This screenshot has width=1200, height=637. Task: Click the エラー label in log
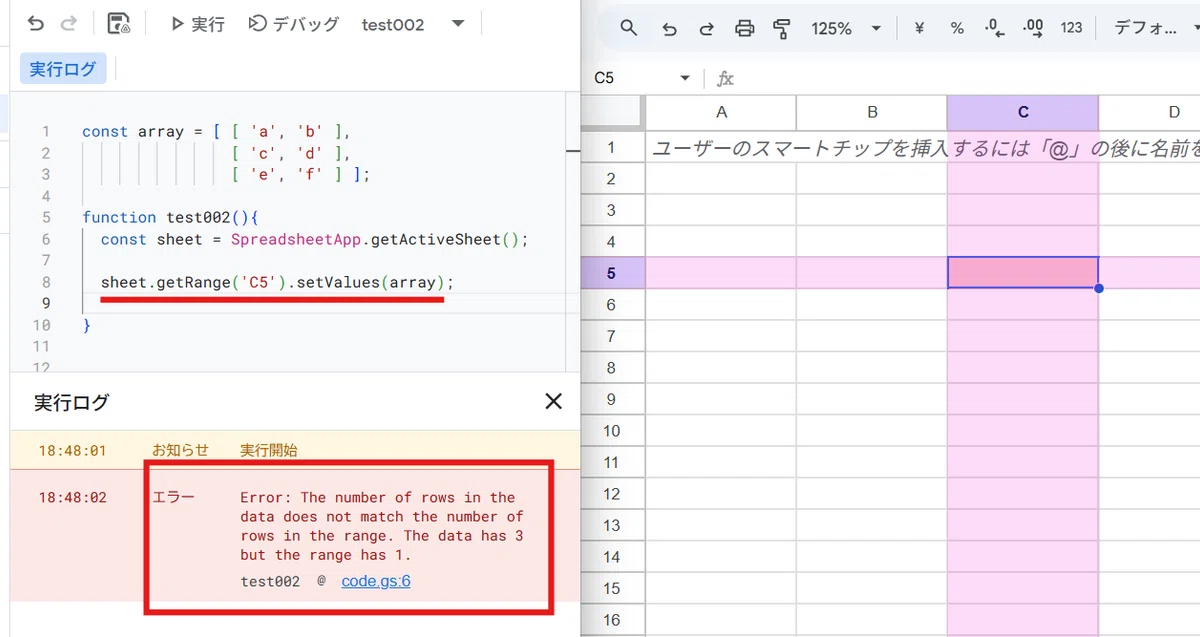173,497
